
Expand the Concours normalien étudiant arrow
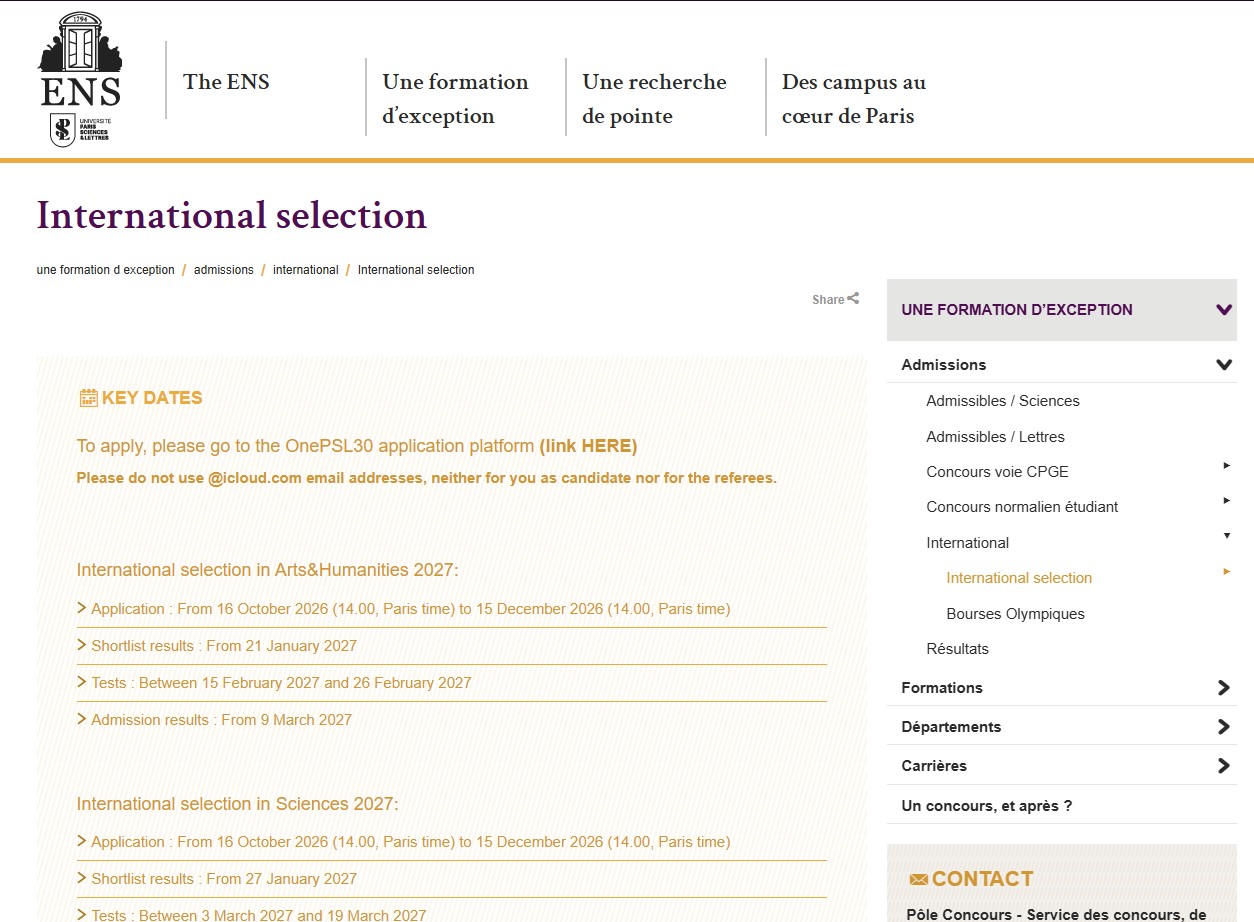1227,500
